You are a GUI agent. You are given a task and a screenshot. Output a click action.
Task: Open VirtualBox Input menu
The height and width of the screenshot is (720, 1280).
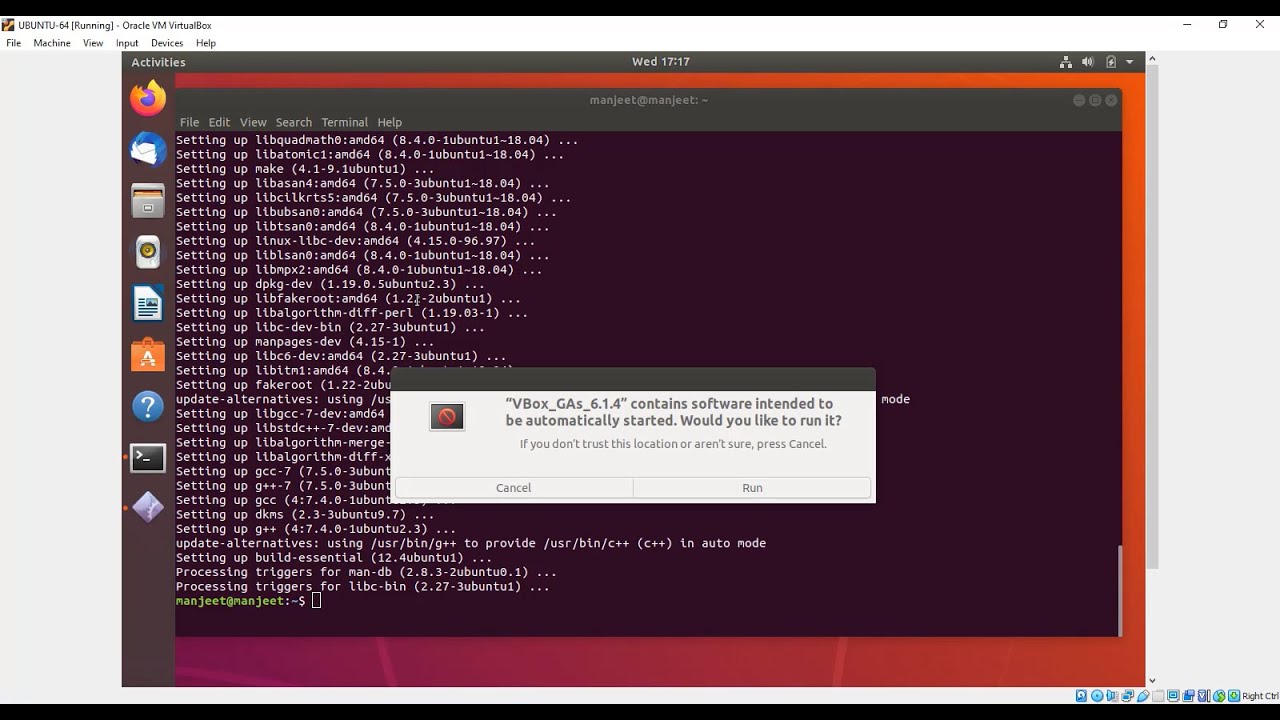click(127, 43)
